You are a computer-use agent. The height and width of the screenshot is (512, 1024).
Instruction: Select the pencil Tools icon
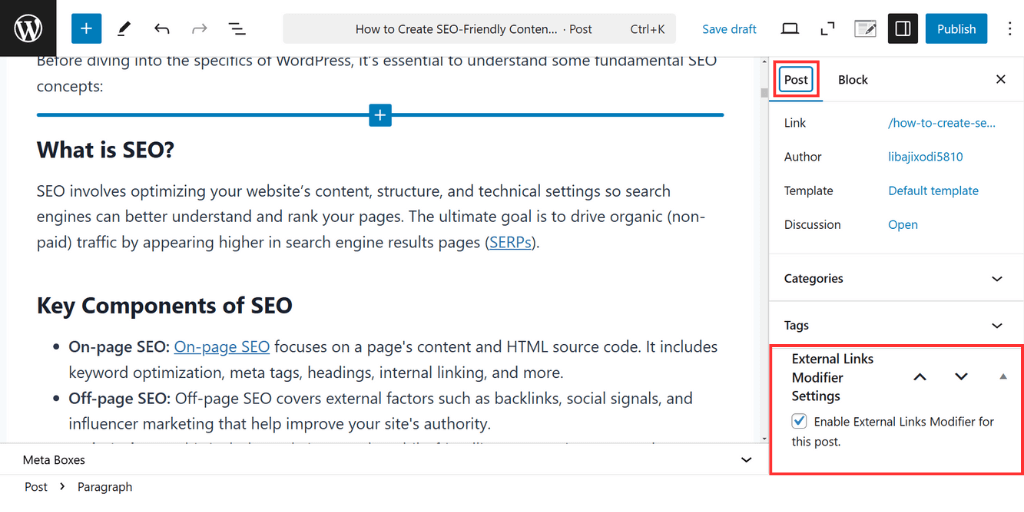pyautogui.click(x=124, y=29)
